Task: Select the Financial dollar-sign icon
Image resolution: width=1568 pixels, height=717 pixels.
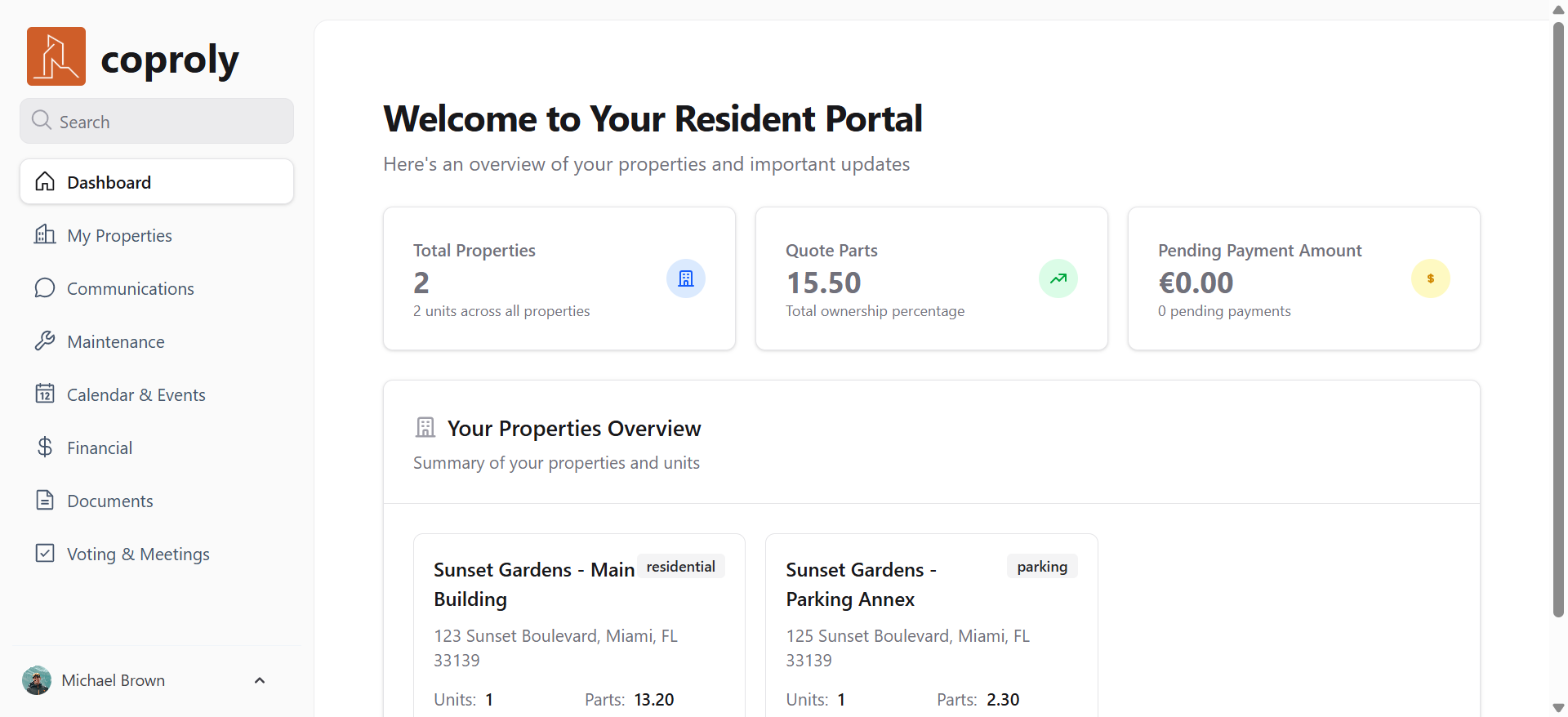Action: 45,447
